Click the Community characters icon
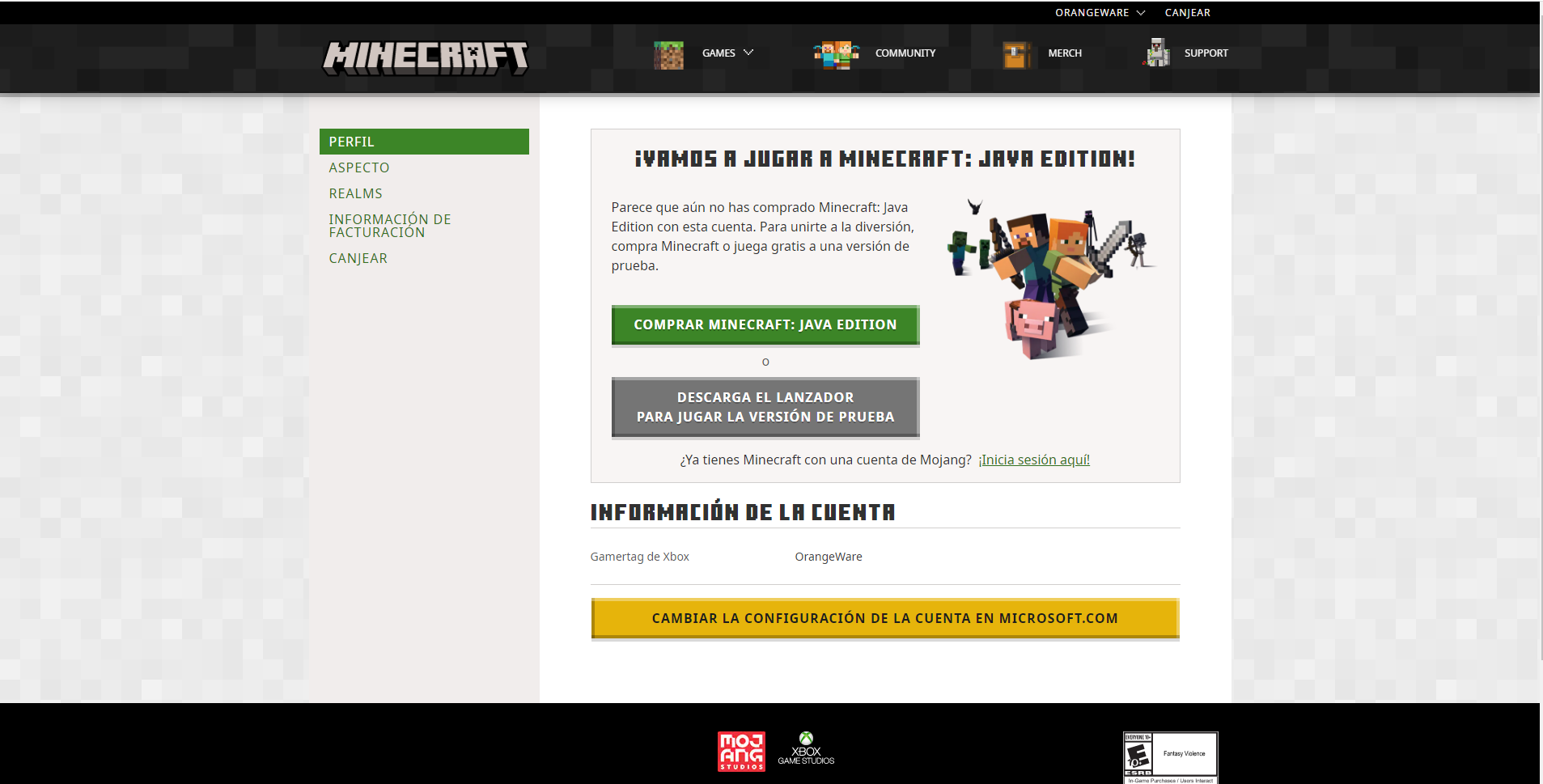The height and width of the screenshot is (784, 1543). tap(836, 54)
